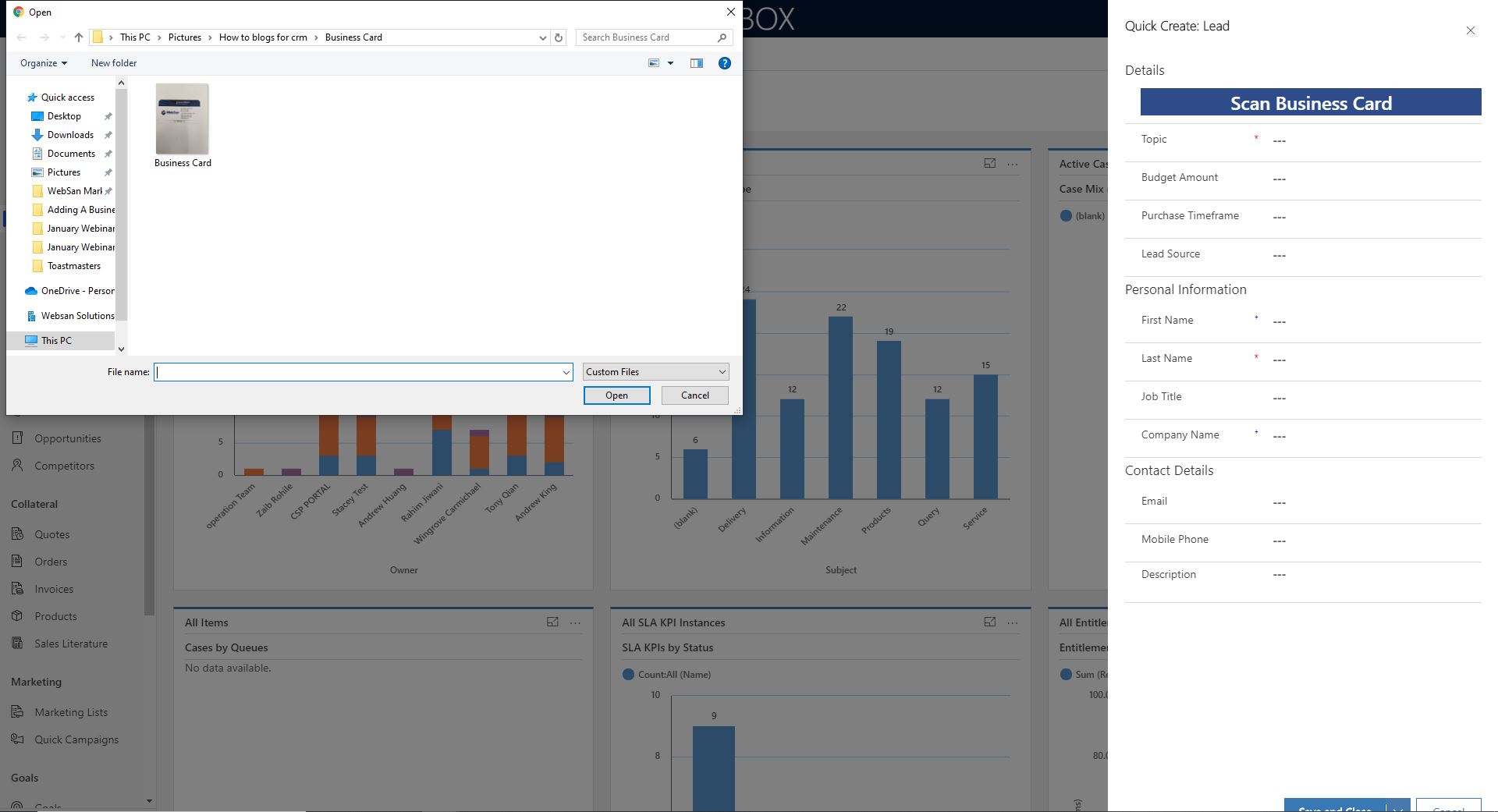Refresh the Business Card folder
Screen dimensions: 1498x812
tap(558, 37)
